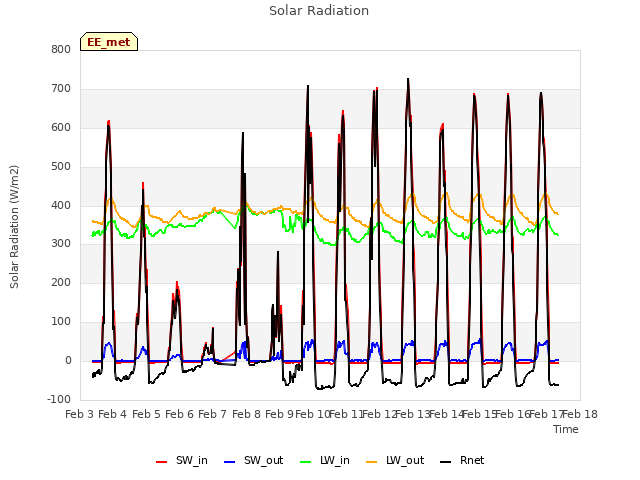Click the Feb 4 x-axis label
Image resolution: width=640 pixels, height=480 pixels.
click(113, 414)
